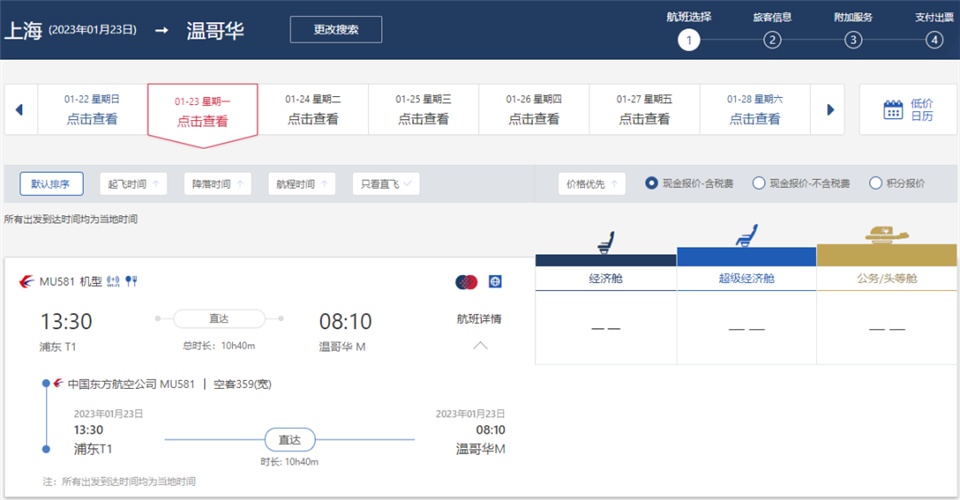Viewport: 960px width, 500px height.
Task: Sort by 降落时间
Action: [217, 184]
